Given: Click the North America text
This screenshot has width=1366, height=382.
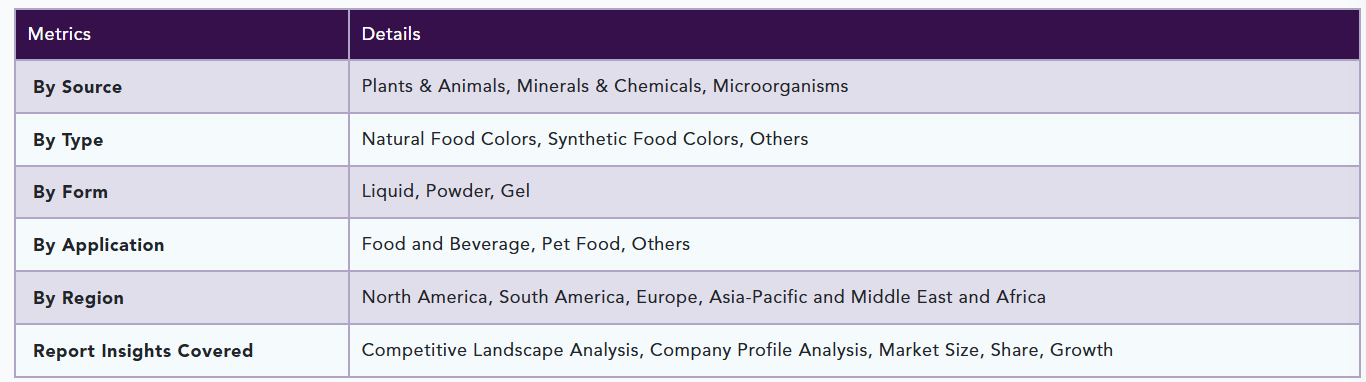Looking at the screenshot, I should 425,297.
